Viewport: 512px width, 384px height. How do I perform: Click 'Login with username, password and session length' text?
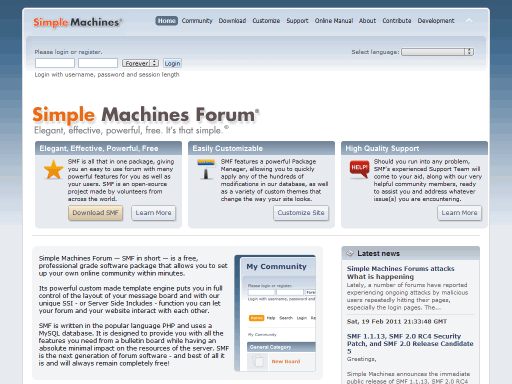[107, 75]
